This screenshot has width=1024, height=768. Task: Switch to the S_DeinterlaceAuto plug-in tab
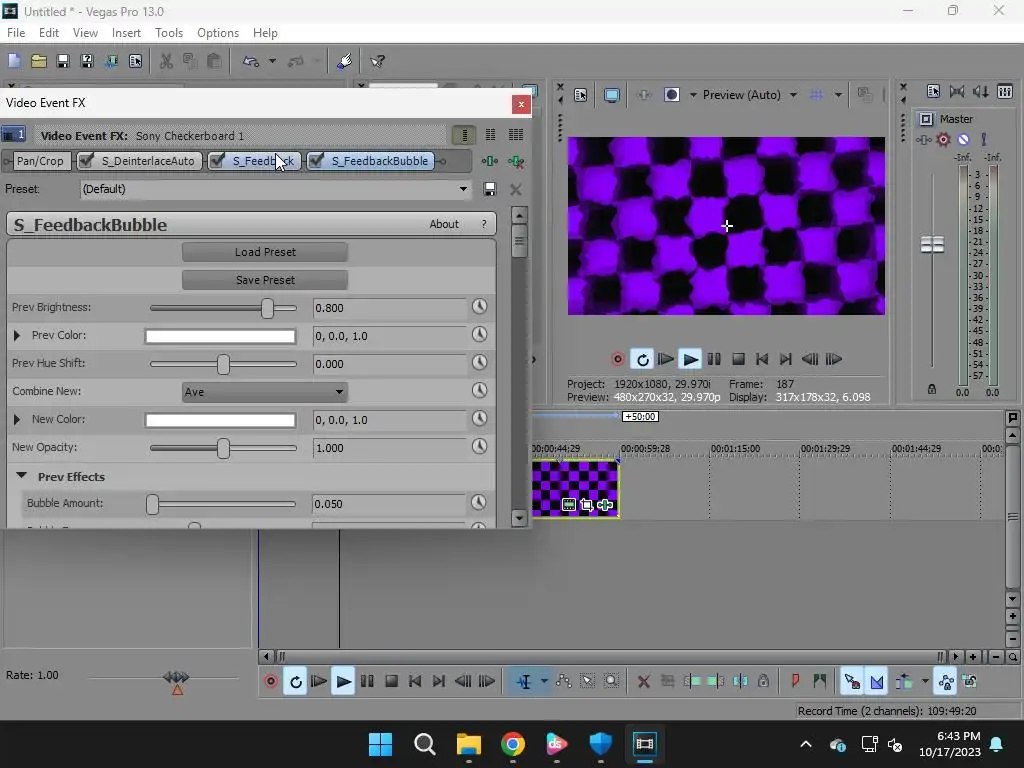coord(148,161)
